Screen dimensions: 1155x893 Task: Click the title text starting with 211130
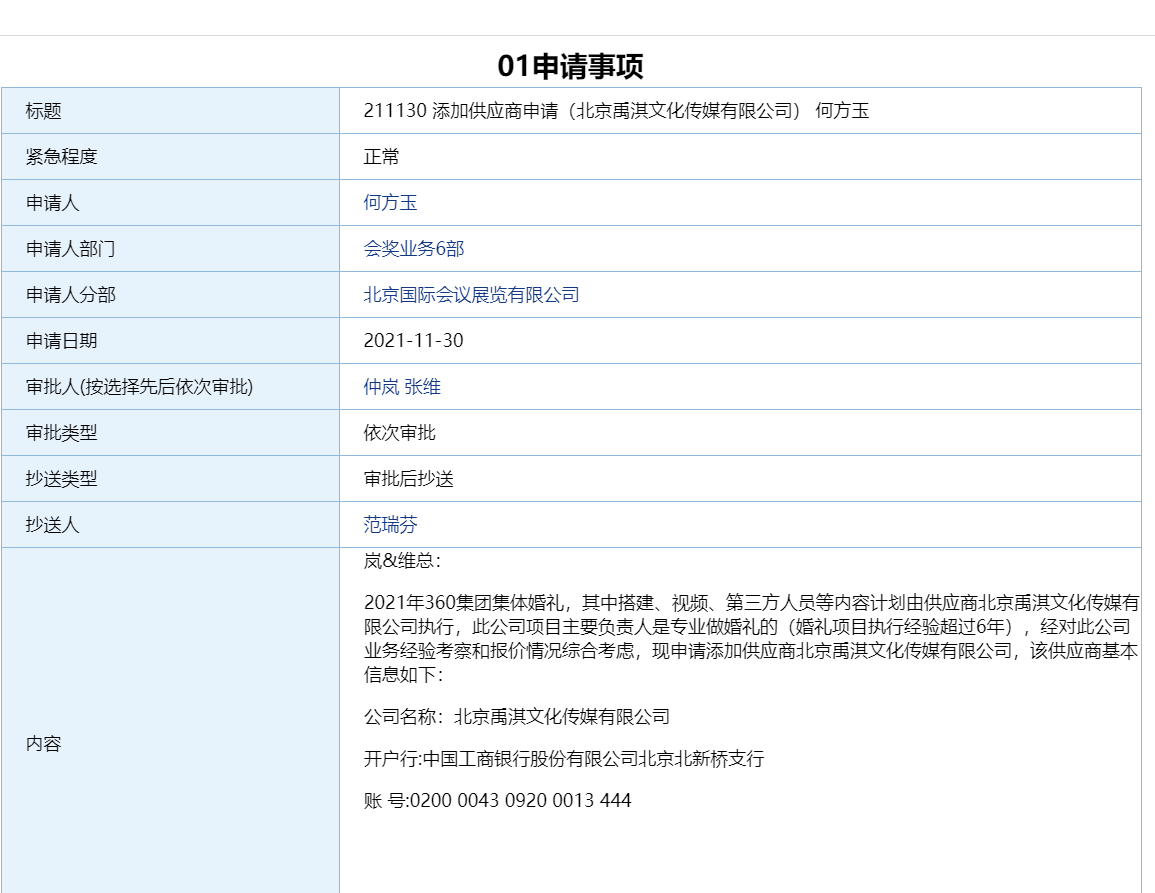click(616, 111)
